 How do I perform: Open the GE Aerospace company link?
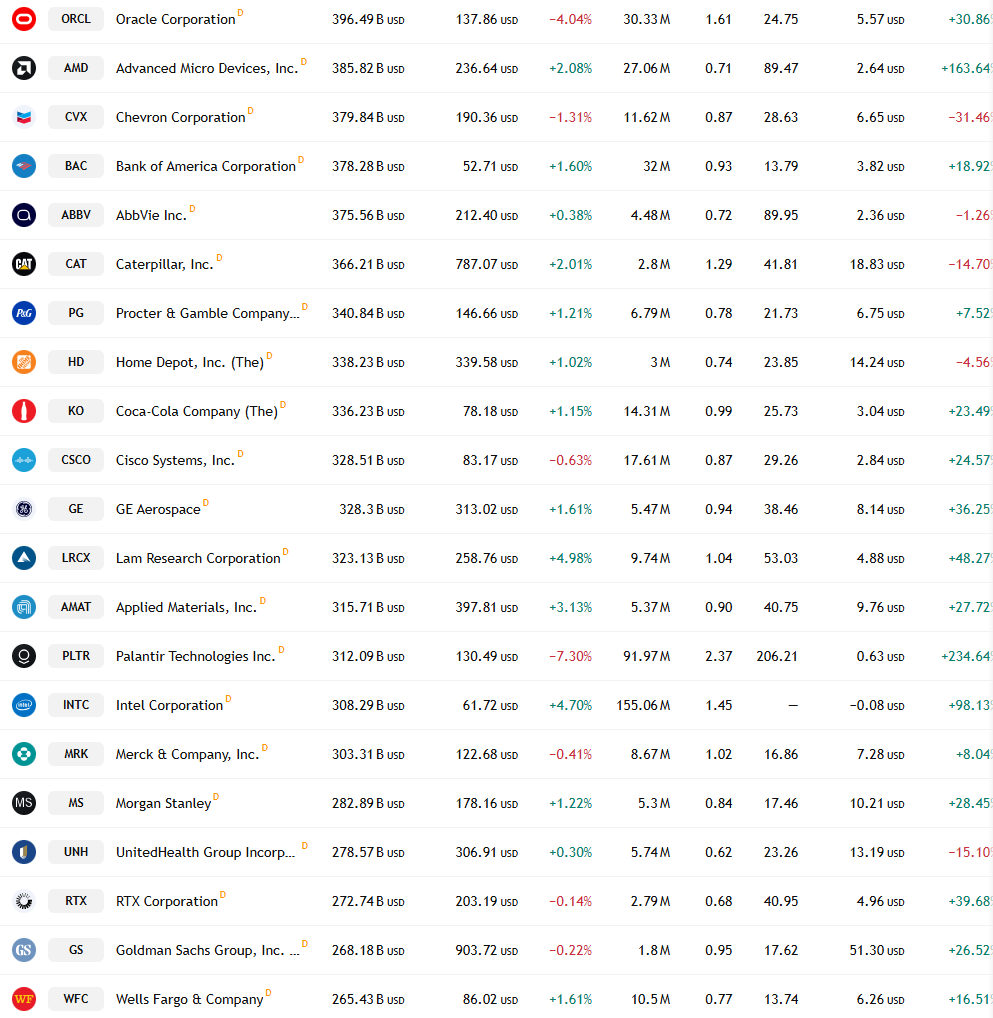(158, 510)
